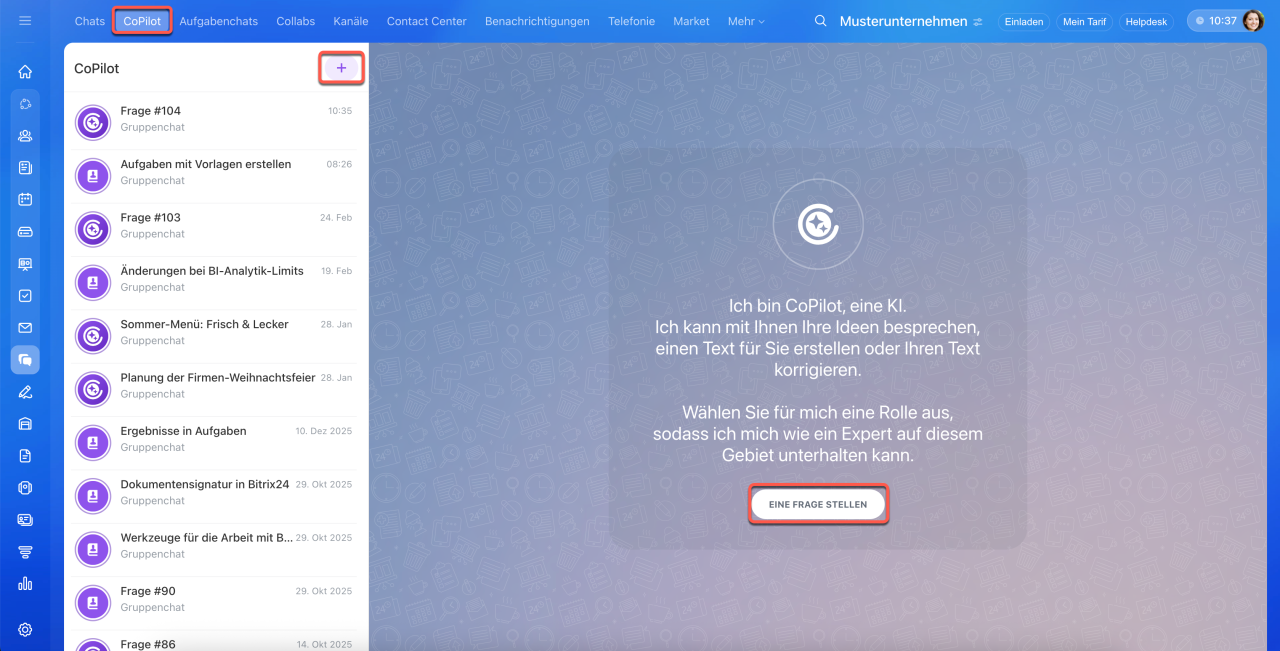Screen dimensions: 1280x651
Task: Go to the home icon in the sidebar
Action: coord(25,72)
